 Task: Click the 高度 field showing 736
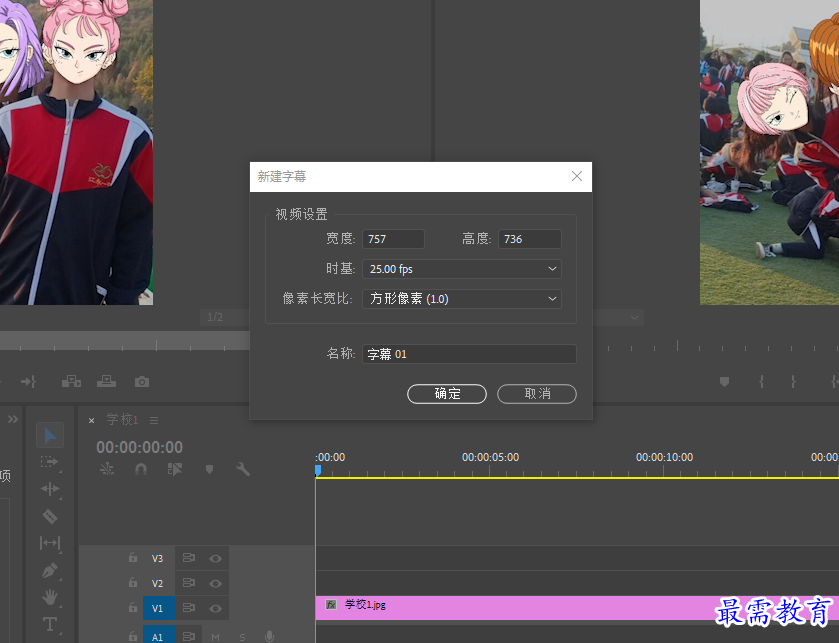click(x=530, y=239)
